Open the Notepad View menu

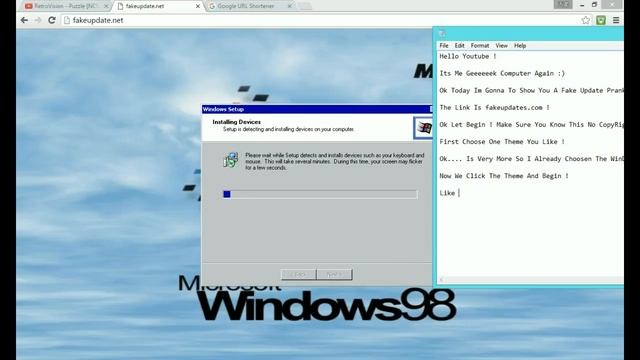tap(501, 46)
